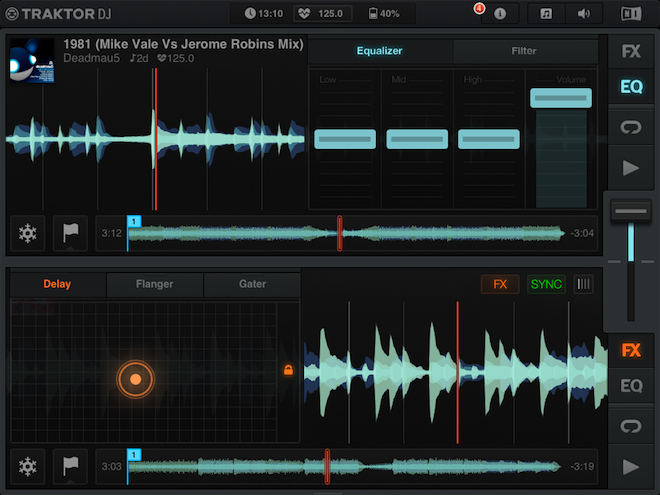The width and height of the screenshot is (660, 495).
Task: Click the Deadmau5 album artwork thumbnail
Action: pyautogui.click(x=32, y=61)
